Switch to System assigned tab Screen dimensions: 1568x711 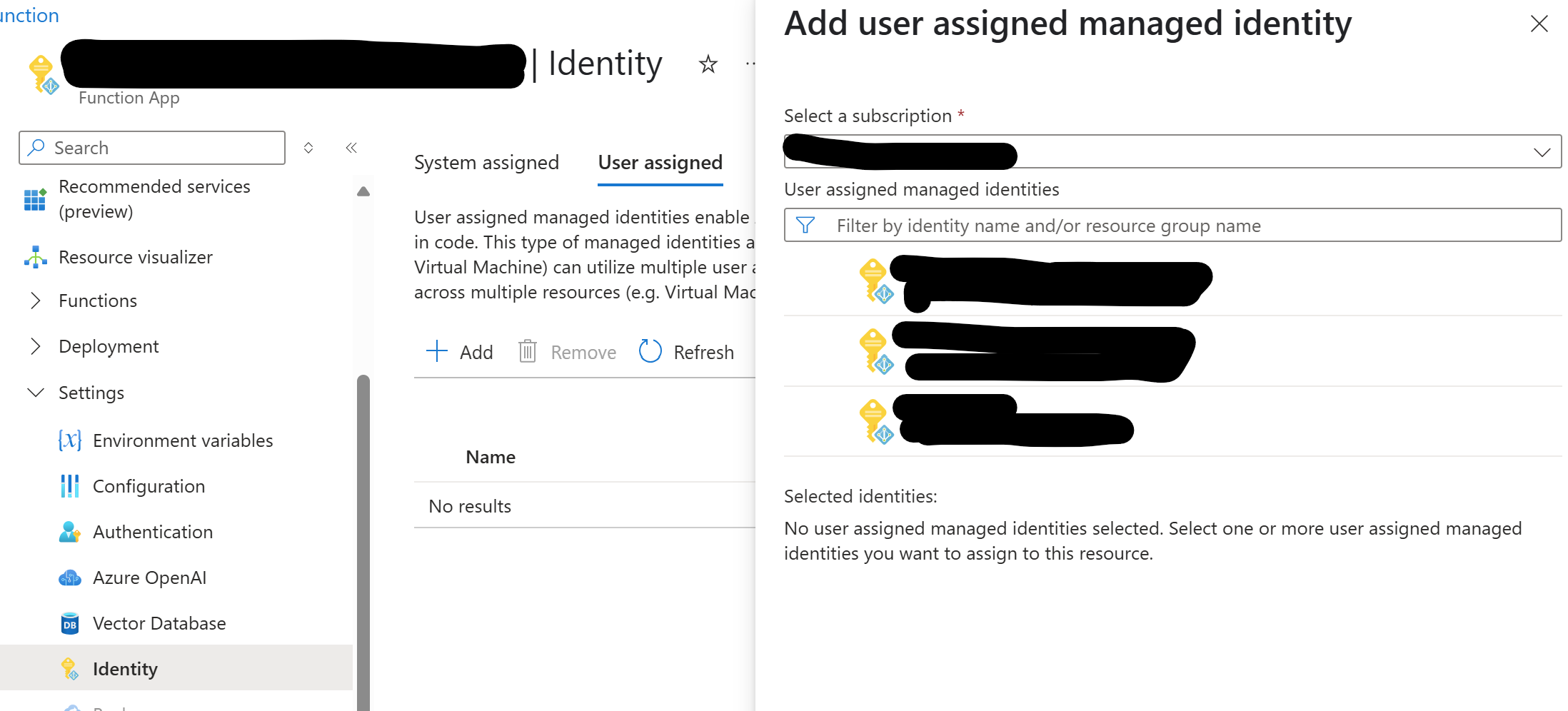point(486,163)
